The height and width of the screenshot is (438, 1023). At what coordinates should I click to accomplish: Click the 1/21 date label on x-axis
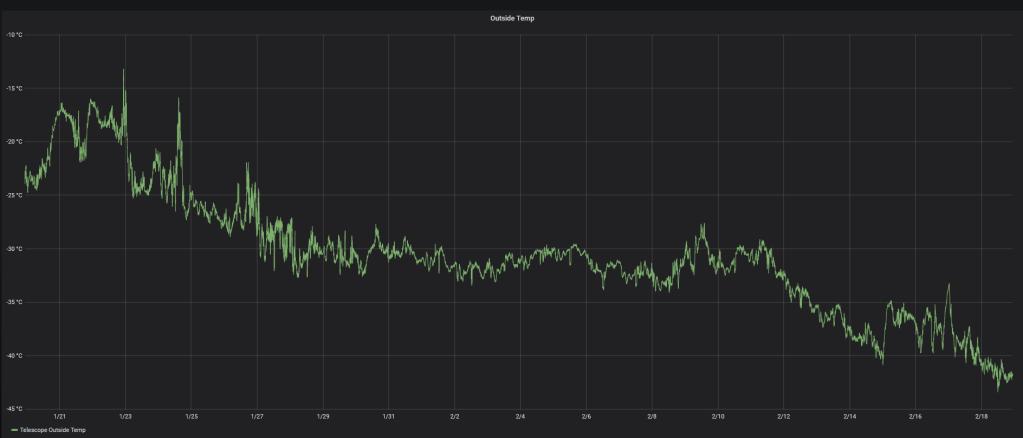[x=59, y=416]
